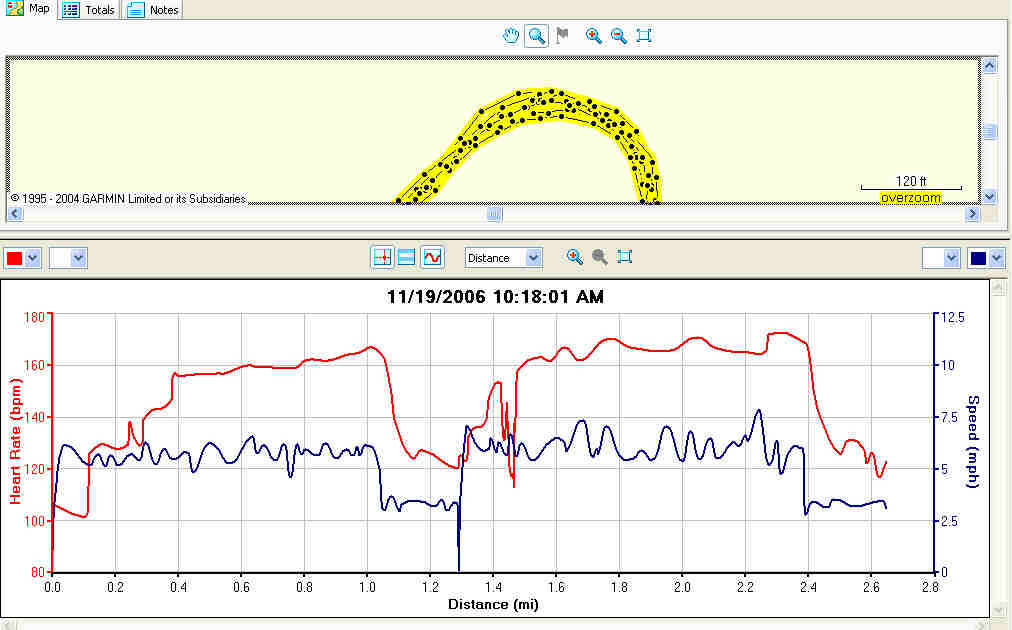Open the dark blue speed series dropdown
The width and height of the screenshot is (1012, 630).
click(x=997, y=258)
